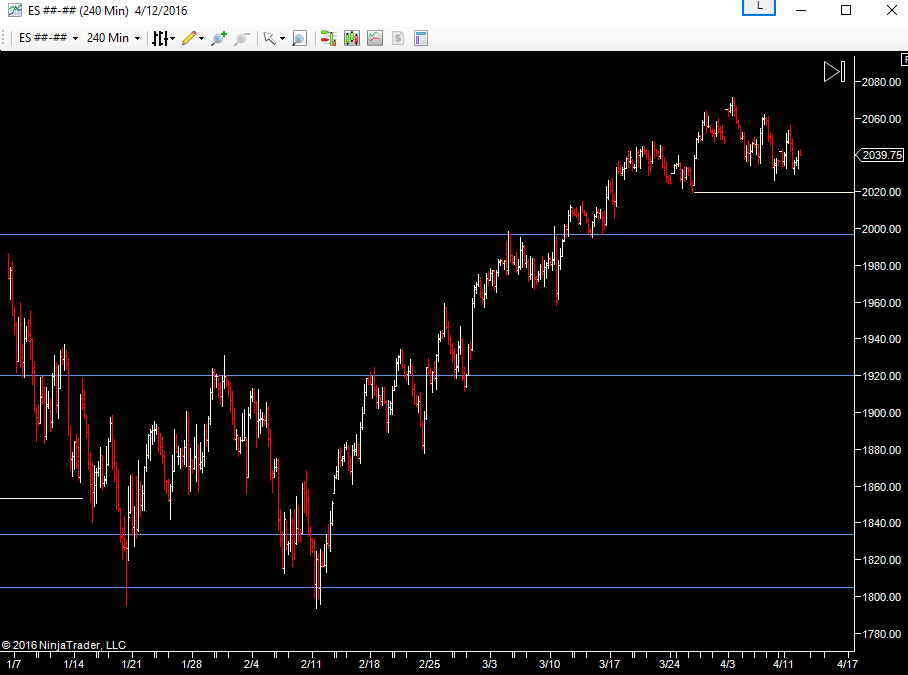Maximize the chart window
Viewport: 908px width, 675px height.
tap(846, 10)
